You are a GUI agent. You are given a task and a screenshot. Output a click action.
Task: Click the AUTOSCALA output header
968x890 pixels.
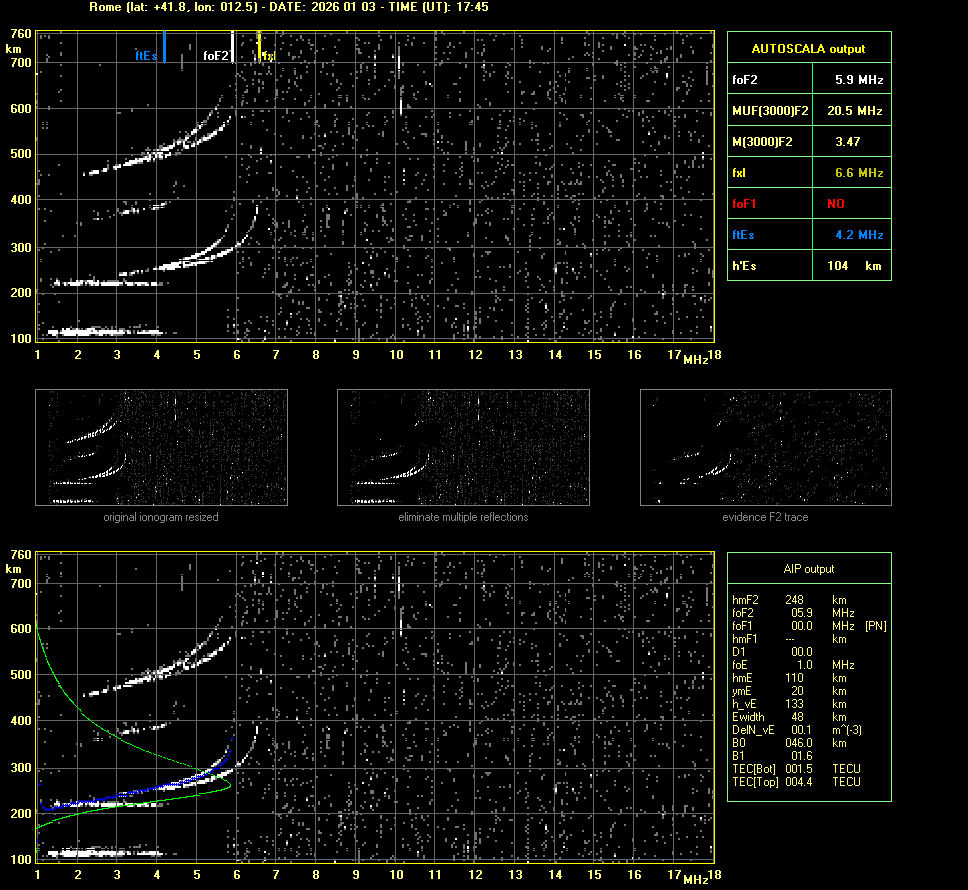pos(808,48)
